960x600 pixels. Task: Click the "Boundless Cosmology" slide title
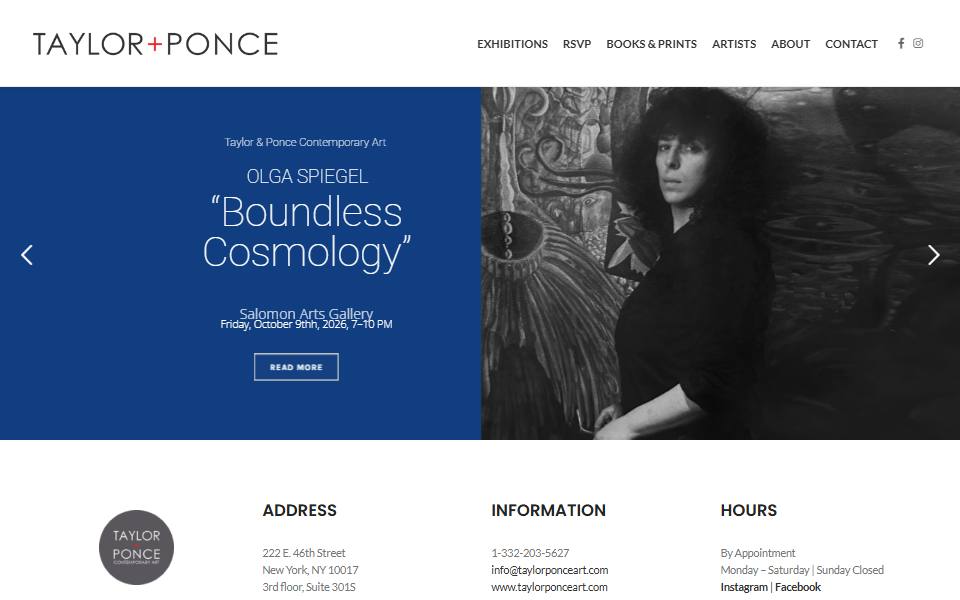[x=307, y=232]
